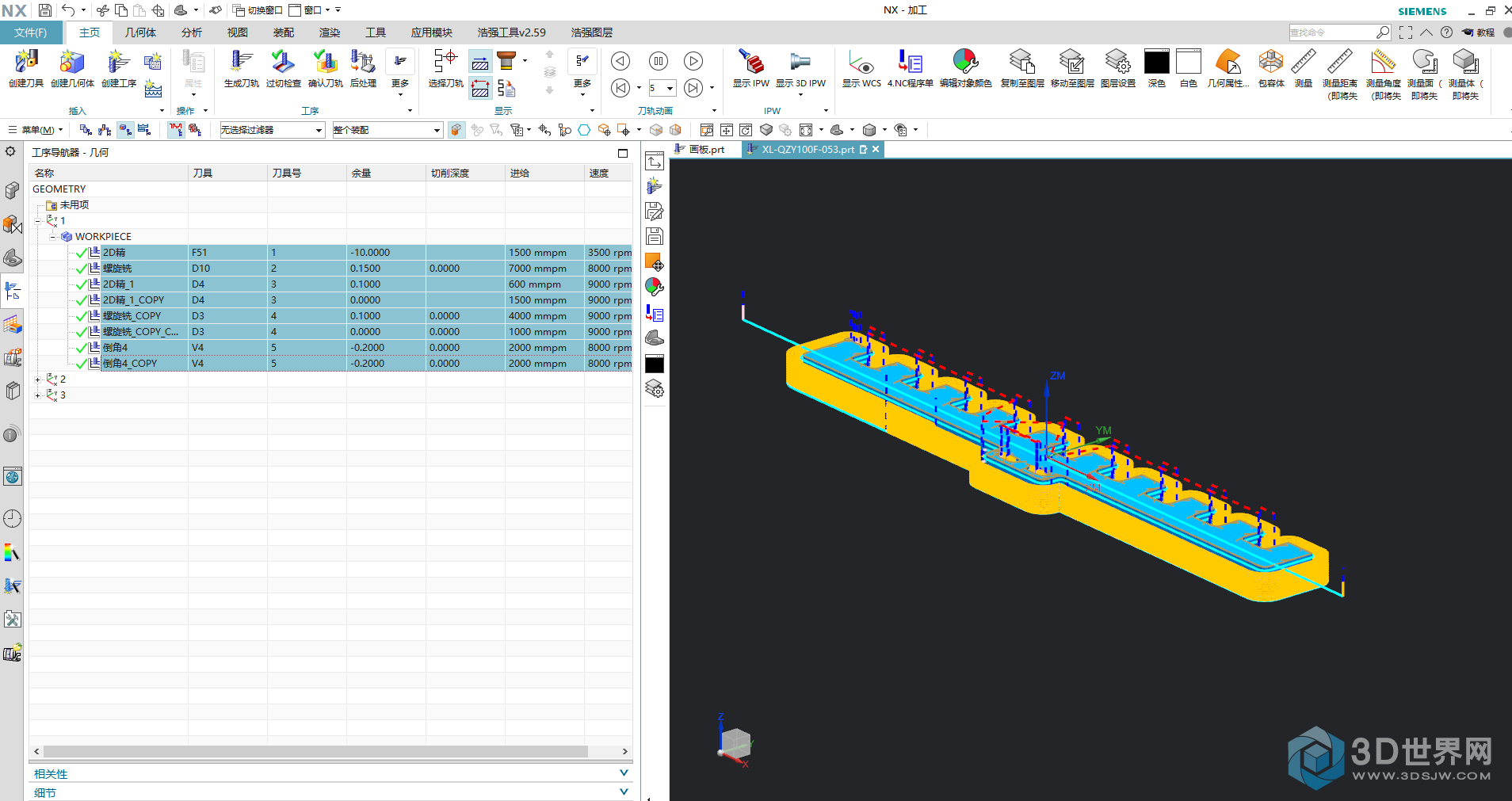Switch to the 画板.prt document tab
The width and height of the screenshot is (1512, 801).
coord(700,149)
